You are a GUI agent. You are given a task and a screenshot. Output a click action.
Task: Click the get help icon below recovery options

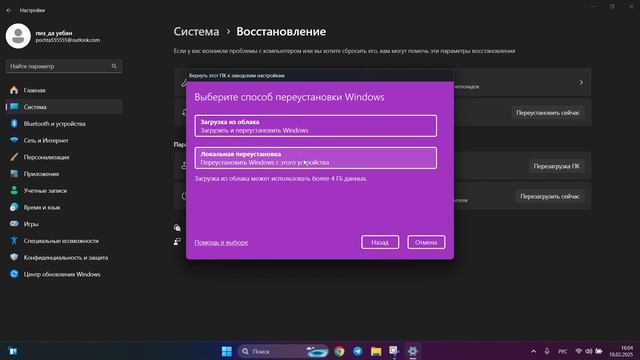[177, 228]
